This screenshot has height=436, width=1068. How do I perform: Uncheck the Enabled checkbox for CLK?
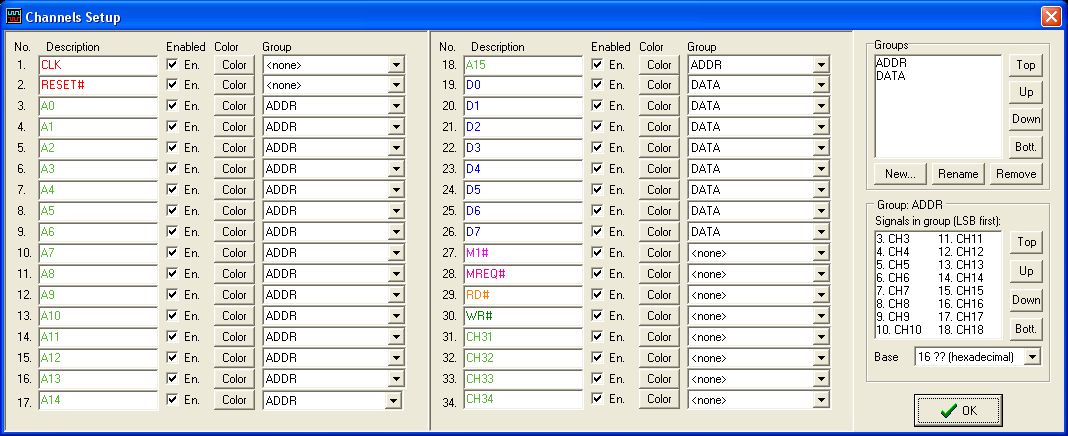click(174, 64)
